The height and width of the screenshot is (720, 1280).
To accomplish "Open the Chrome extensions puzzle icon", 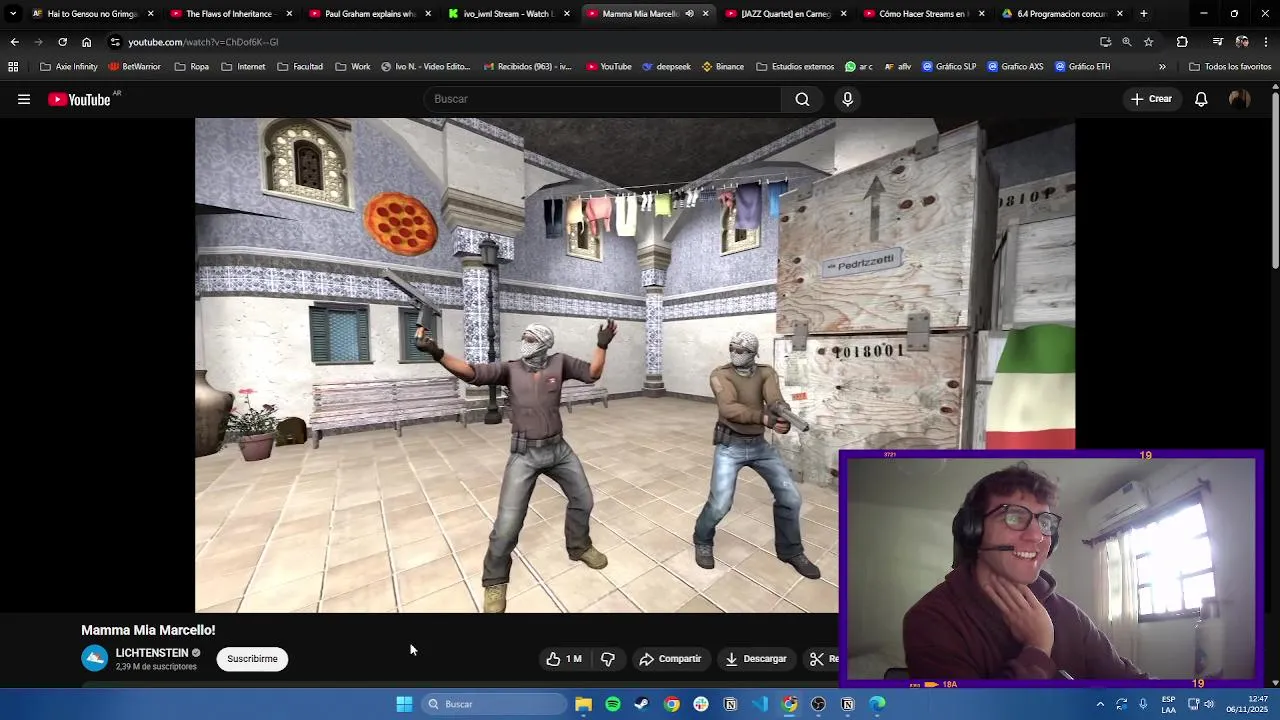I will [x=1182, y=42].
